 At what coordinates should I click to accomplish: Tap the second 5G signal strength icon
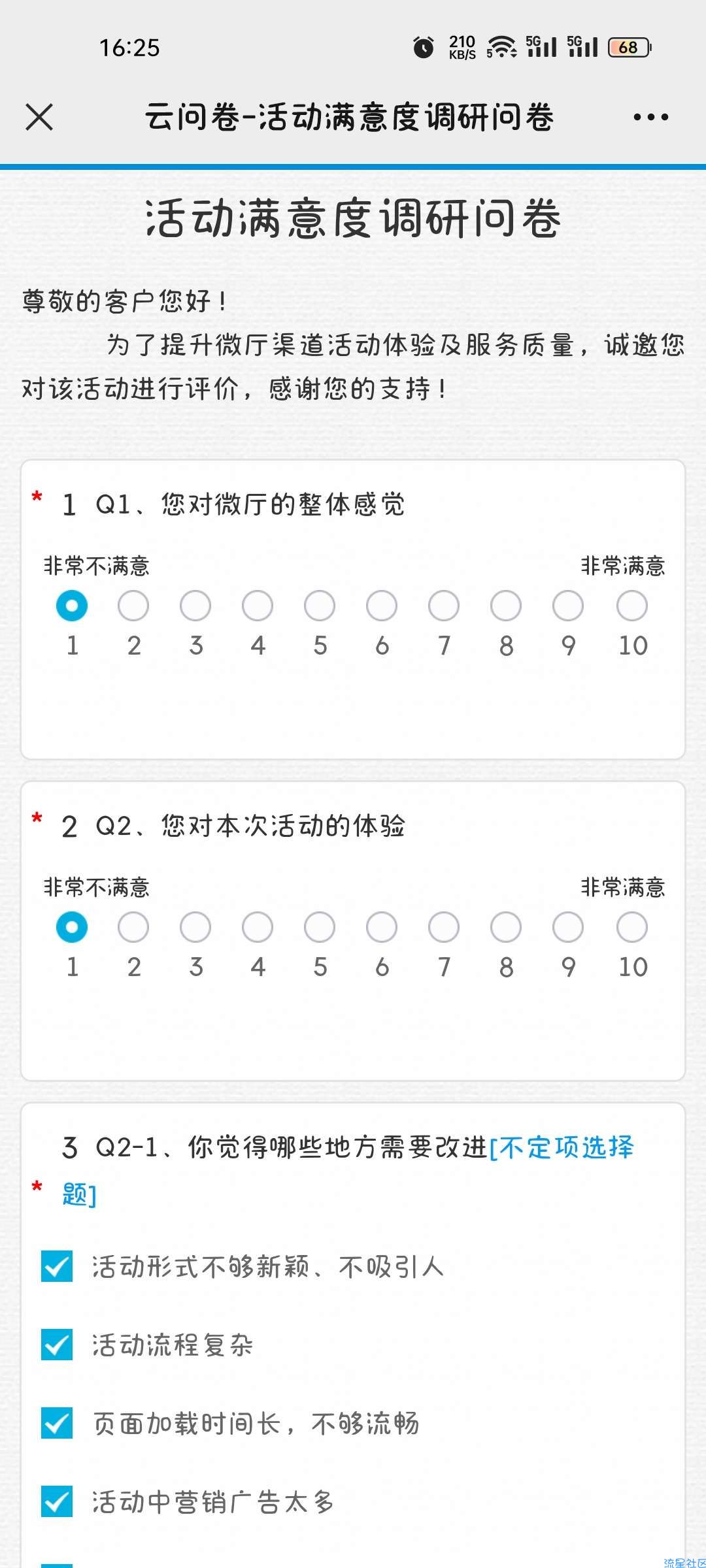(582, 47)
